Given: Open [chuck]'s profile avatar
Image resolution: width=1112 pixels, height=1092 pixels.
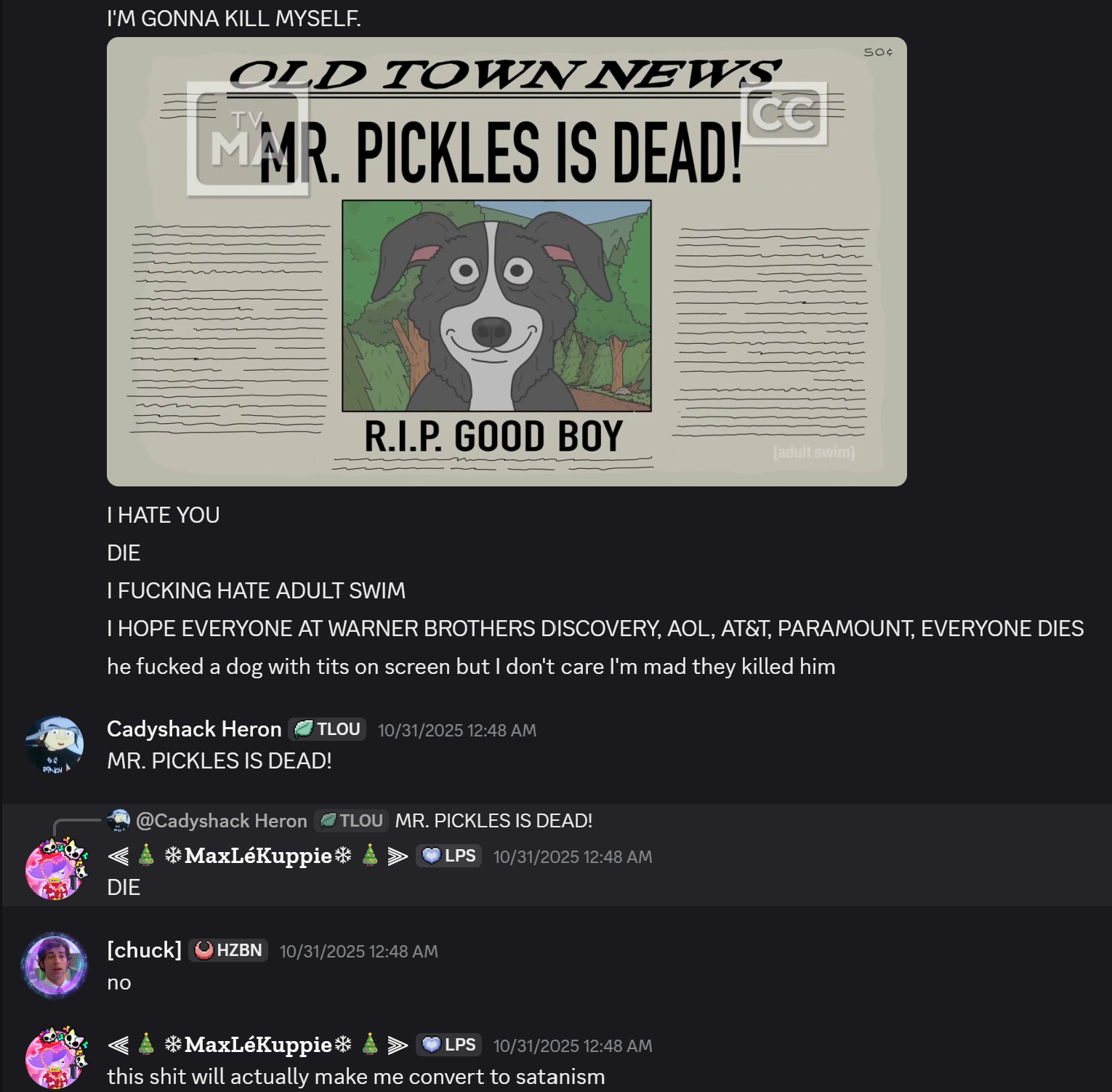Looking at the screenshot, I should 55,965.
